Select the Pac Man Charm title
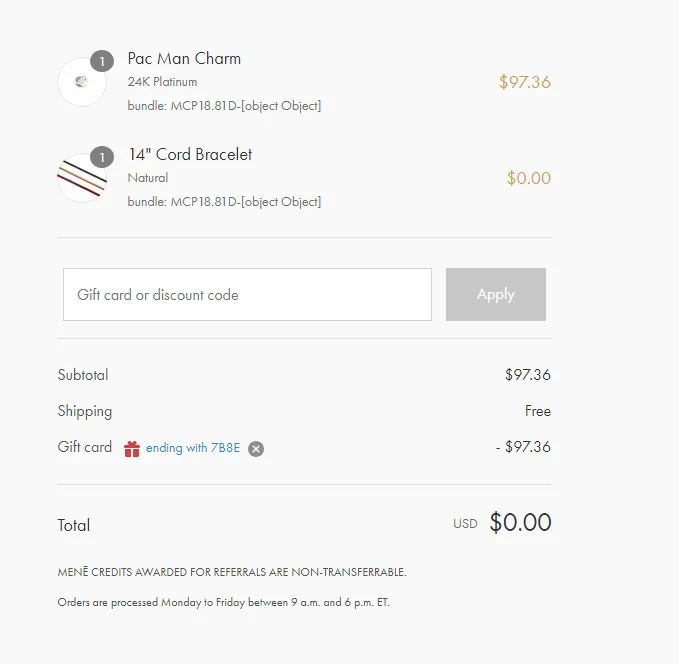Image resolution: width=679 pixels, height=664 pixels. click(x=184, y=58)
